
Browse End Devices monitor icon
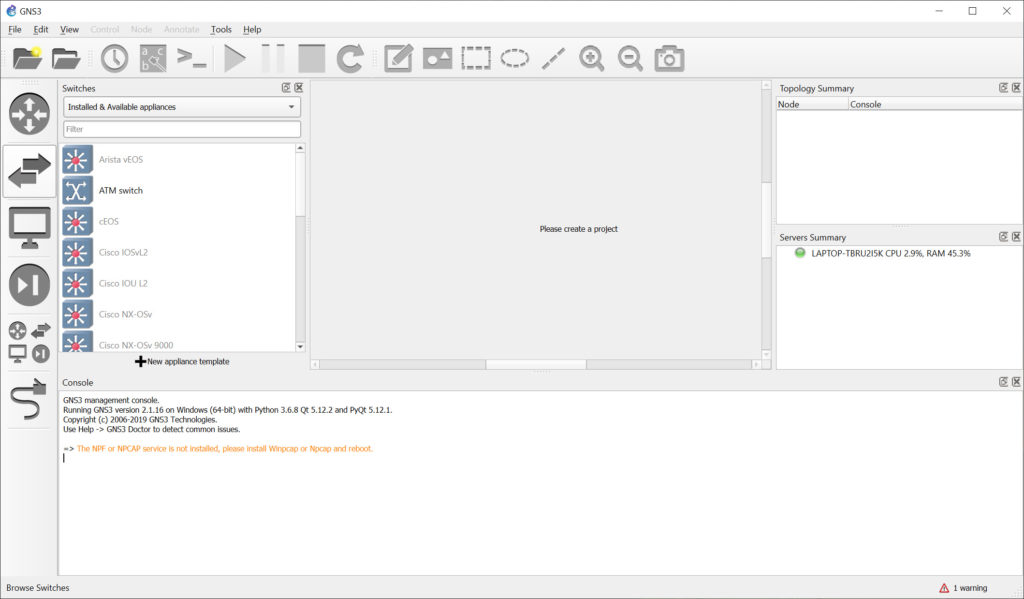pos(29,228)
